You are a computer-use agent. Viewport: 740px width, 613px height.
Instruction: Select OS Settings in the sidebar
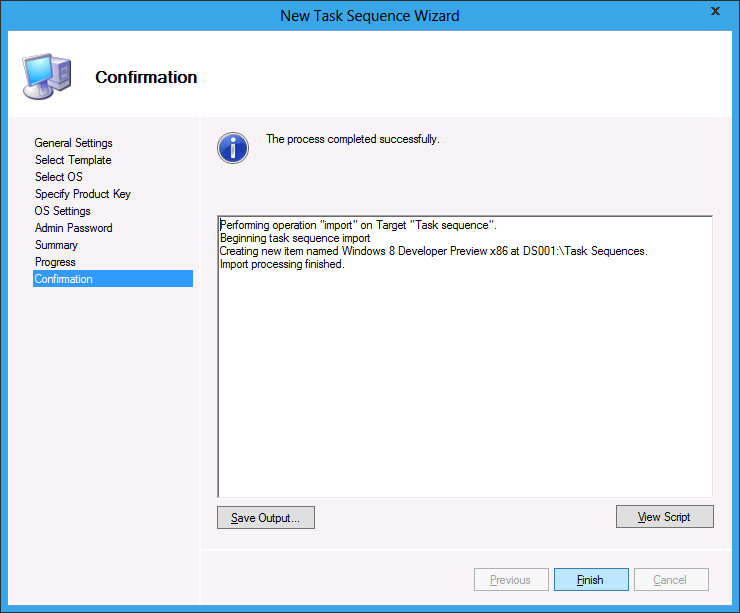coord(63,211)
